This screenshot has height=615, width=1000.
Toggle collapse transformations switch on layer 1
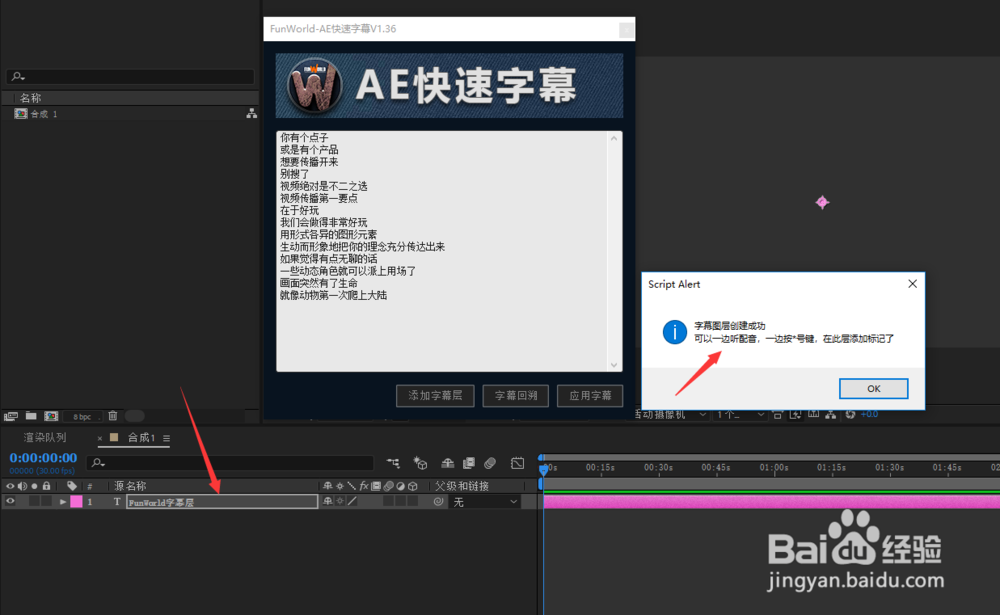click(x=340, y=502)
